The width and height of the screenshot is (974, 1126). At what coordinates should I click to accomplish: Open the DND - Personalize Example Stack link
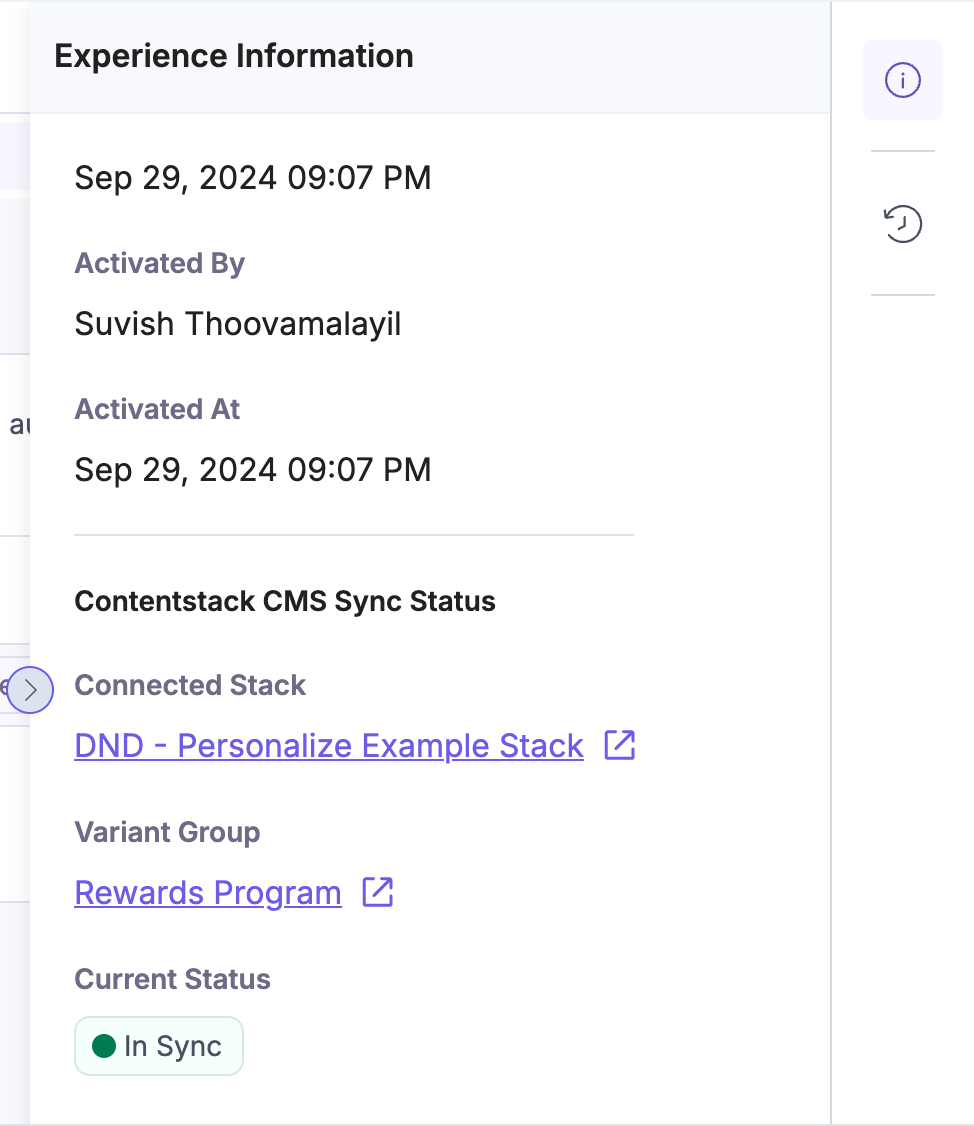[329, 746]
